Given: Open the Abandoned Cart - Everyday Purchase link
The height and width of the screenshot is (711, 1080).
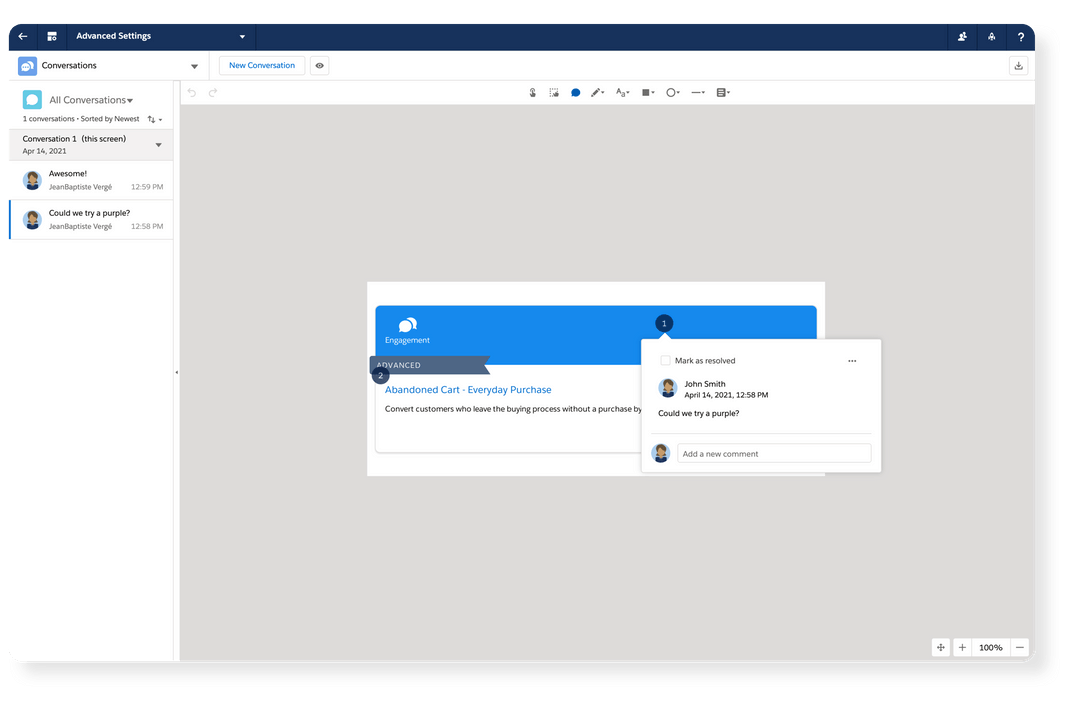Looking at the screenshot, I should (x=468, y=389).
